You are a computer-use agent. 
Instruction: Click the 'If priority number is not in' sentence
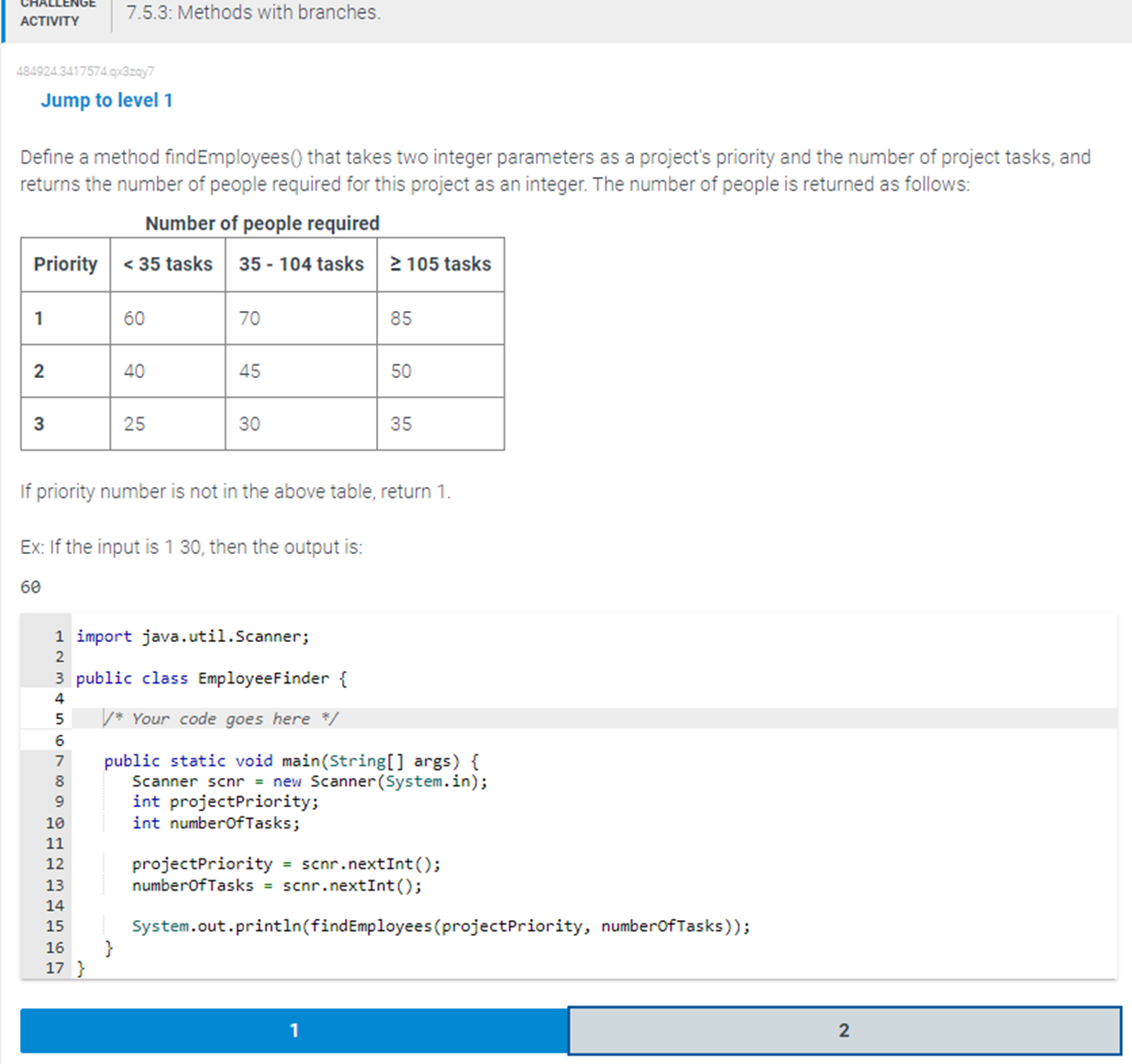click(236, 492)
